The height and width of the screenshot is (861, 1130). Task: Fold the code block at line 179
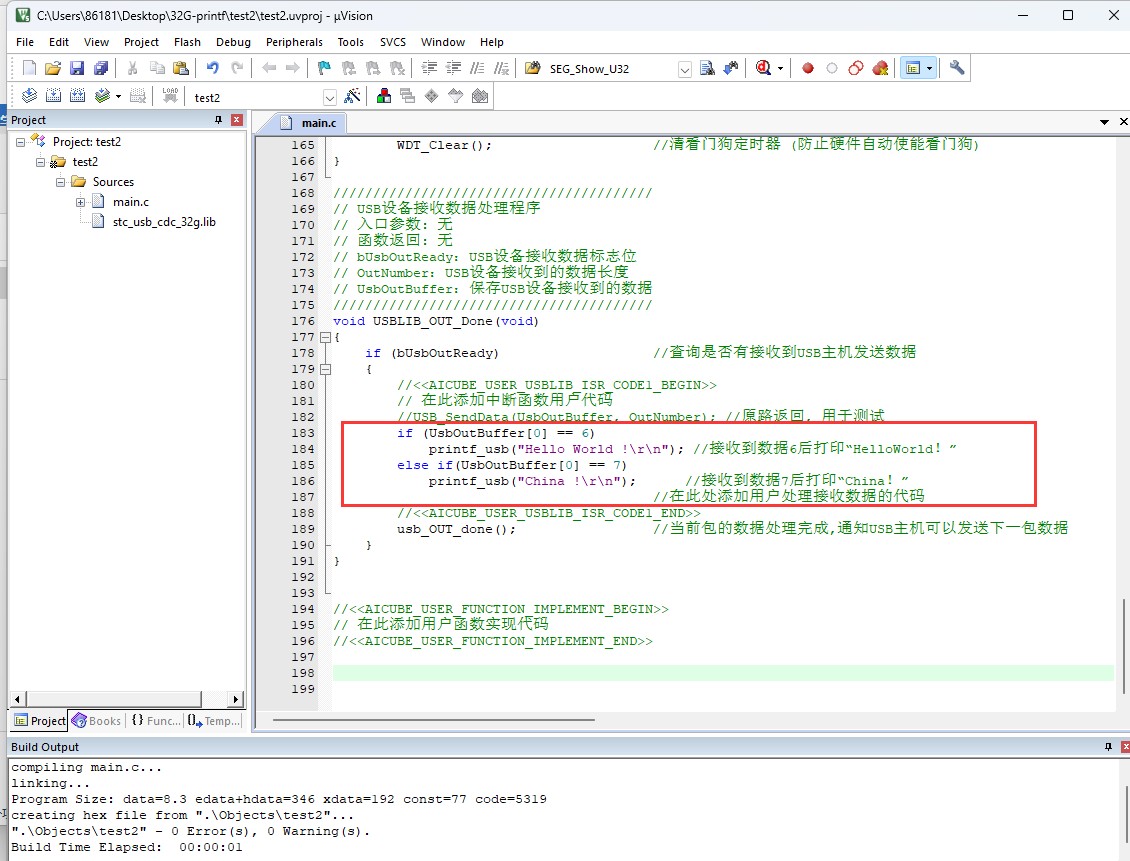pos(325,369)
